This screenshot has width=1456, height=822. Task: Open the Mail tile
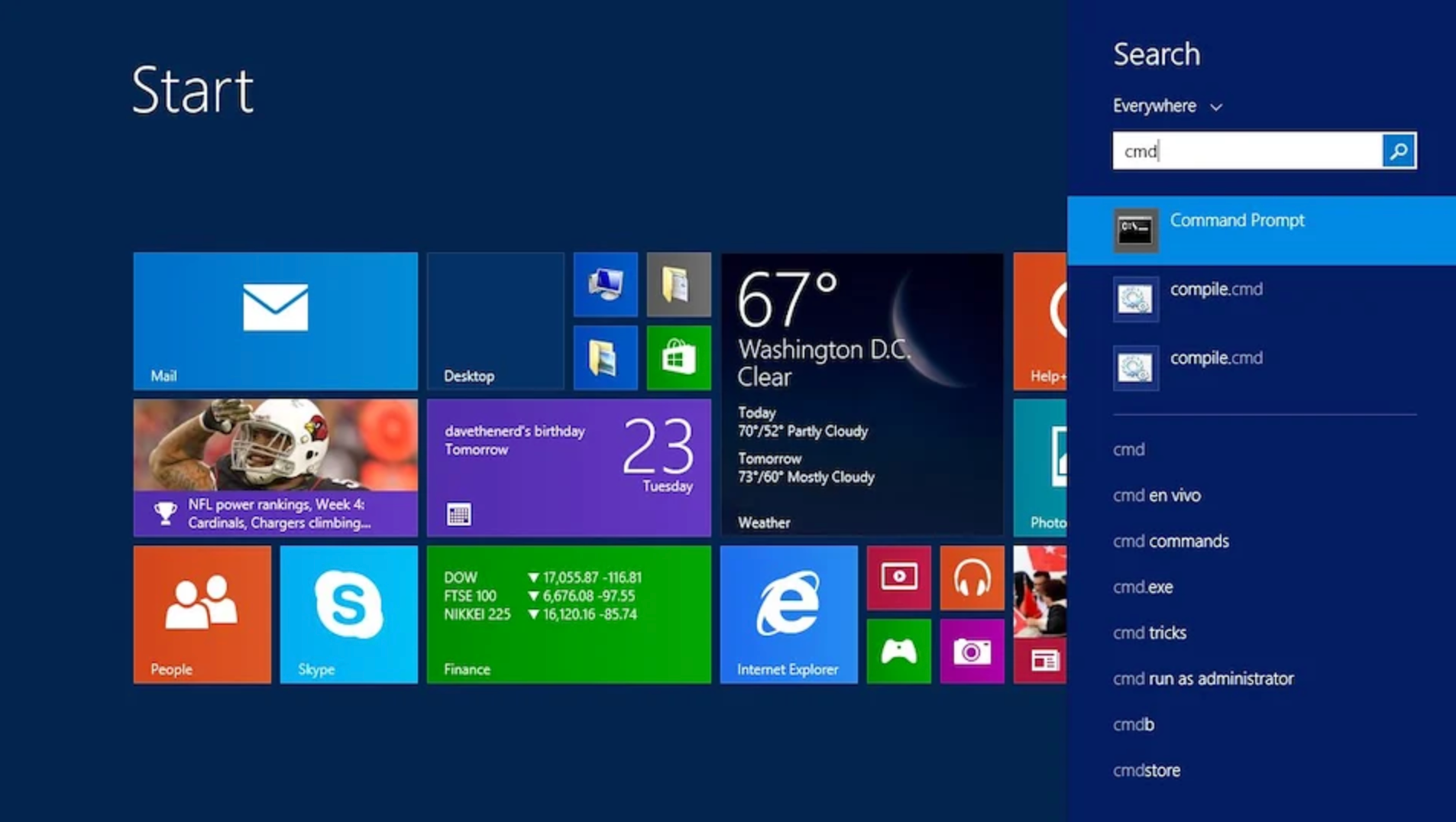pos(275,321)
